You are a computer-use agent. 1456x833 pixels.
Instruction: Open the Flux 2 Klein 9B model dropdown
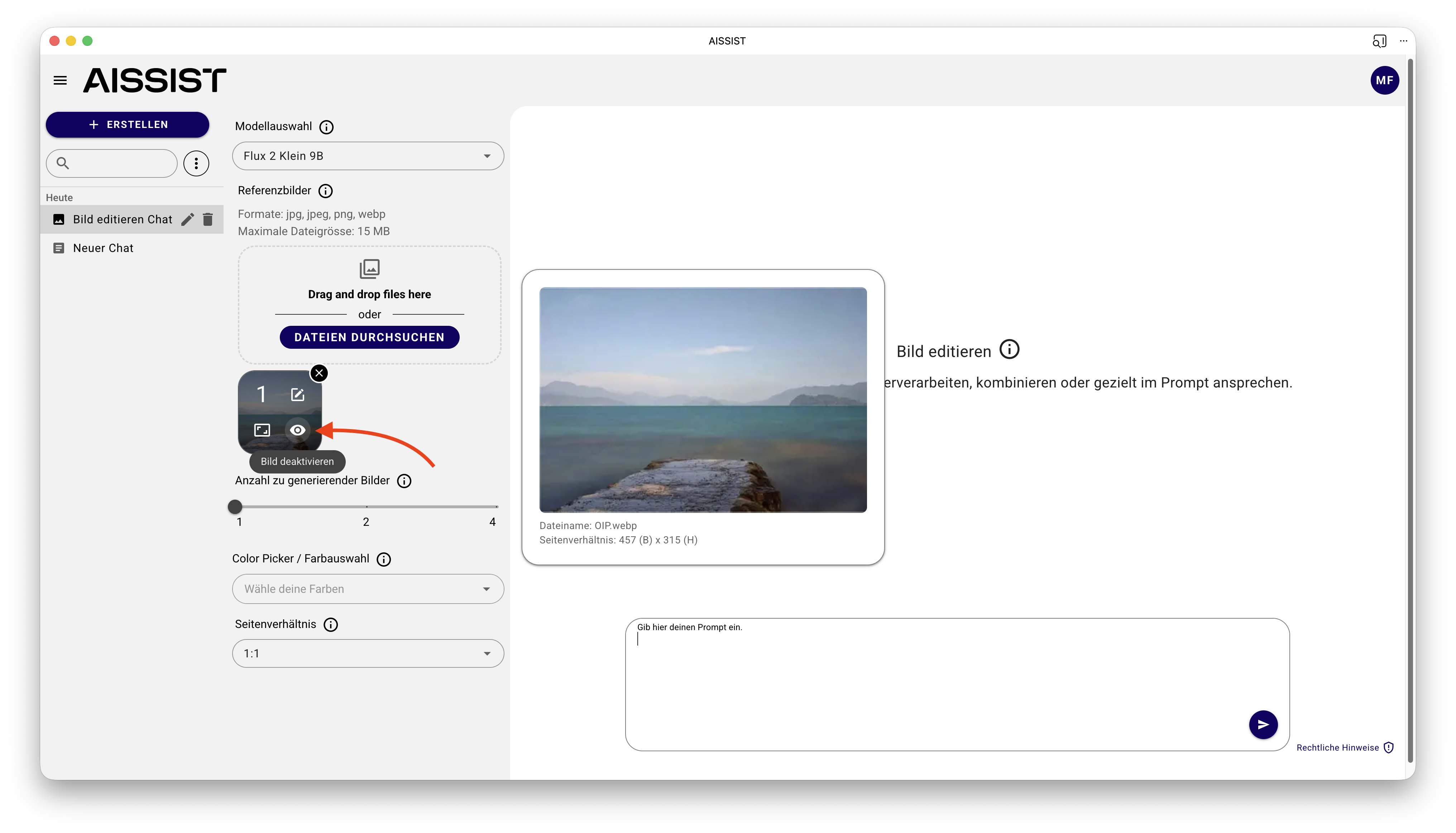[x=368, y=156]
